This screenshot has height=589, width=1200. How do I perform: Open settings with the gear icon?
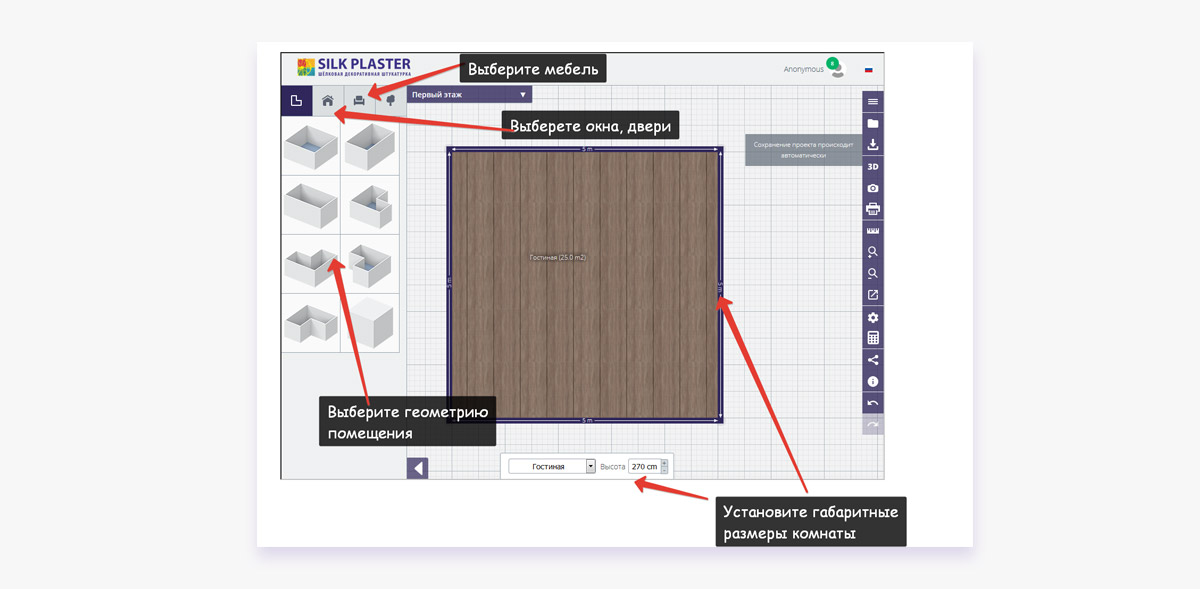(x=873, y=317)
